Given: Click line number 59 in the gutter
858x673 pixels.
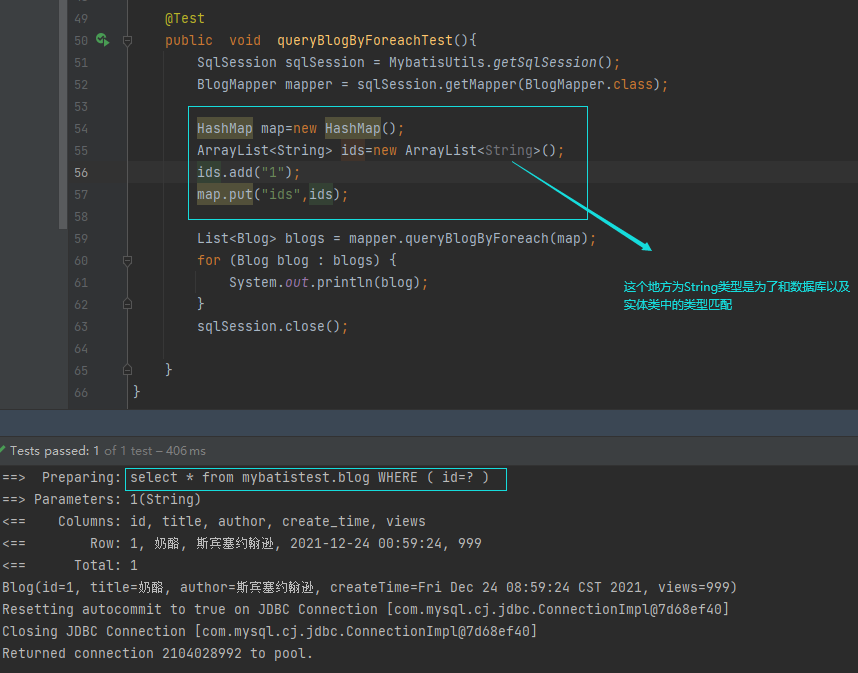Looking at the screenshot, I should (x=81, y=238).
